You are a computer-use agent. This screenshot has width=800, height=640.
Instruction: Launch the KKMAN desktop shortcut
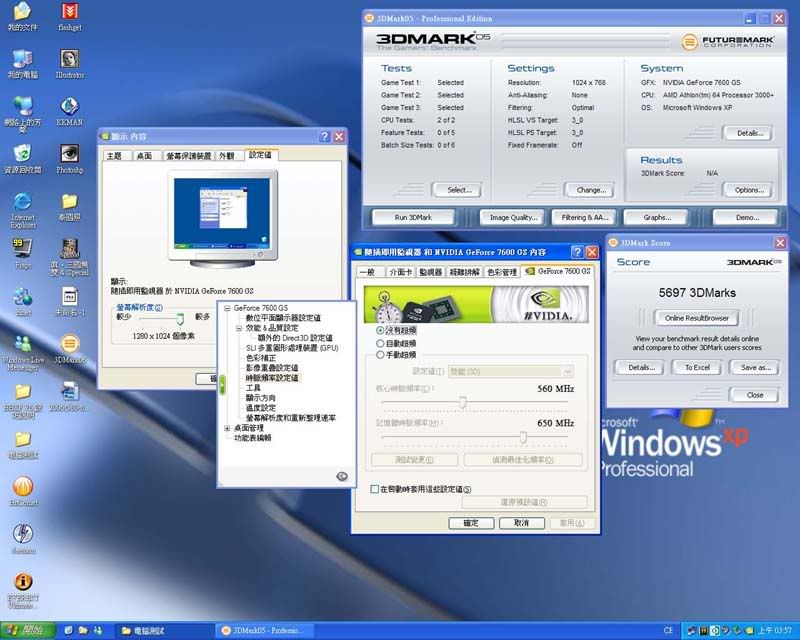pos(70,111)
